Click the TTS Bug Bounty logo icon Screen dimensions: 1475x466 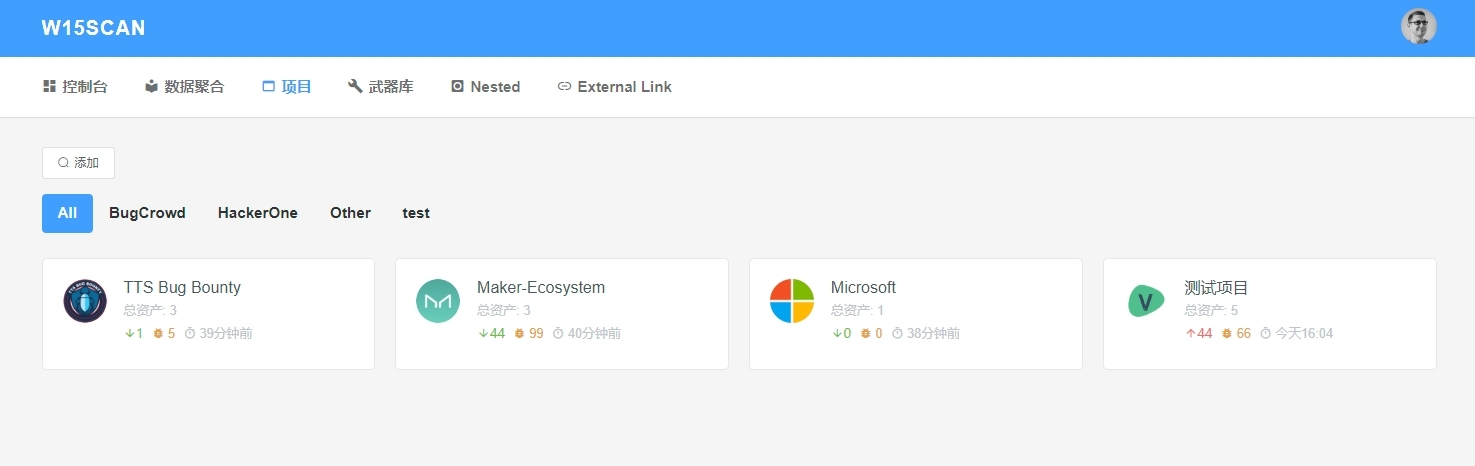[85, 301]
